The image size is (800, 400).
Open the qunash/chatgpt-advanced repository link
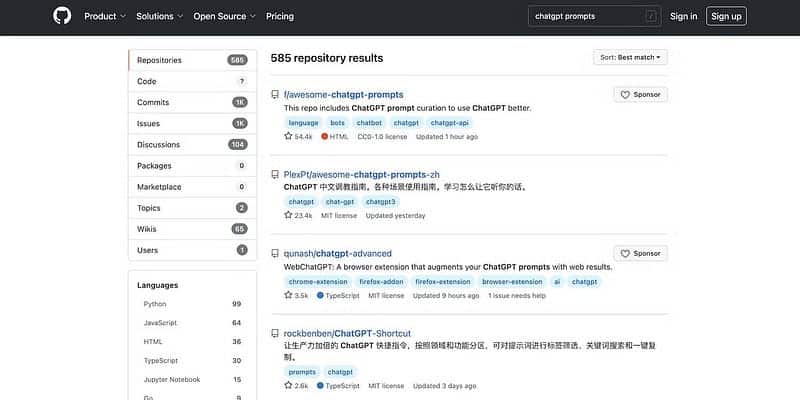pyautogui.click(x=338, y=254)
